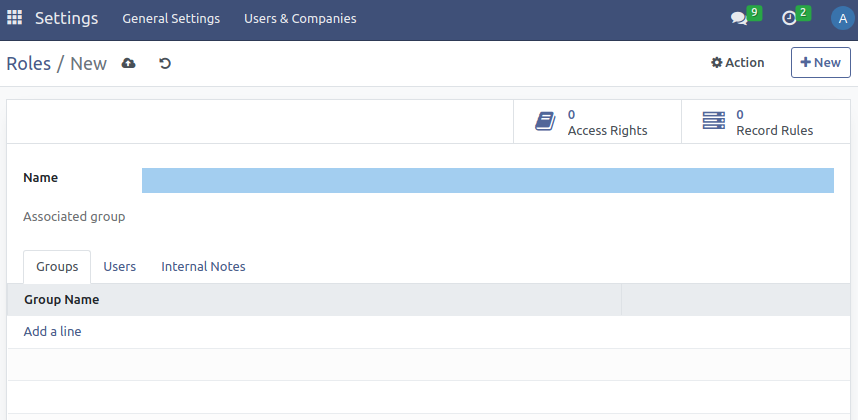Switch to the Internal Notes tab
The width and height of the screenshot is (858, 420).
click(x=203, y=266)
